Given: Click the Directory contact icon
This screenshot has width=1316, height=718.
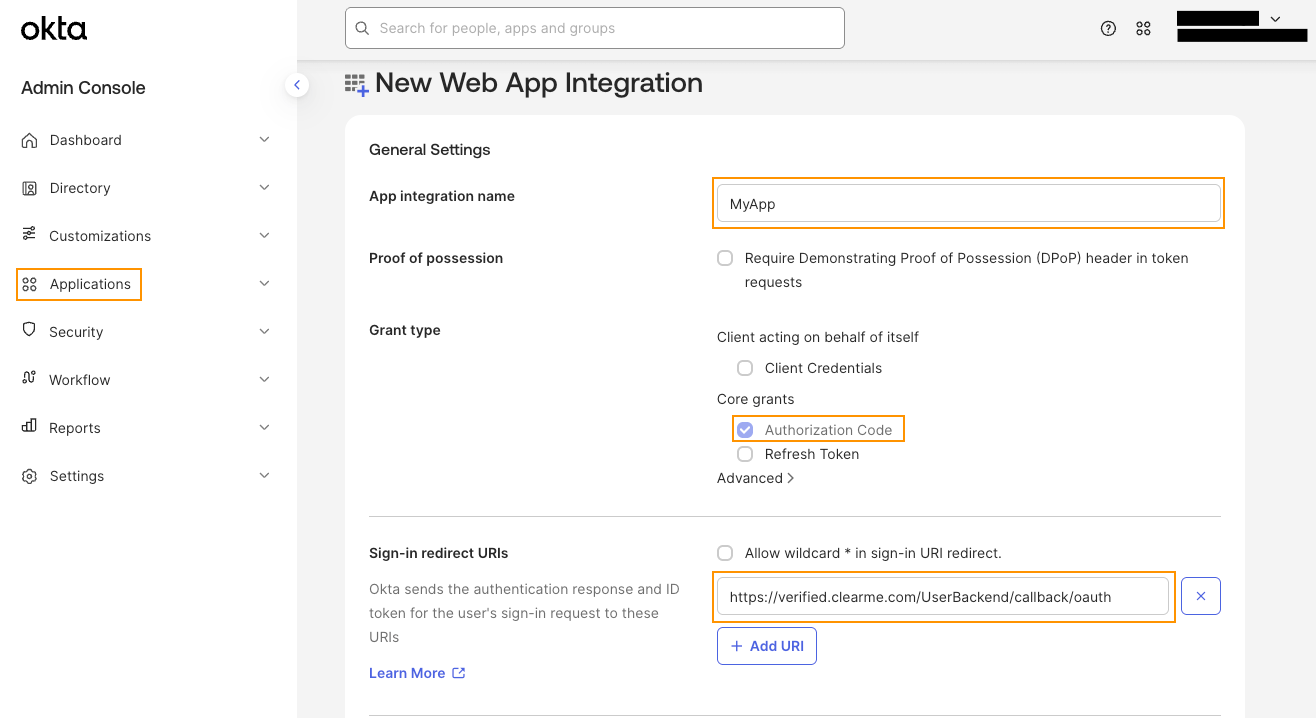Looking at the screenshot, I should 29,188.
